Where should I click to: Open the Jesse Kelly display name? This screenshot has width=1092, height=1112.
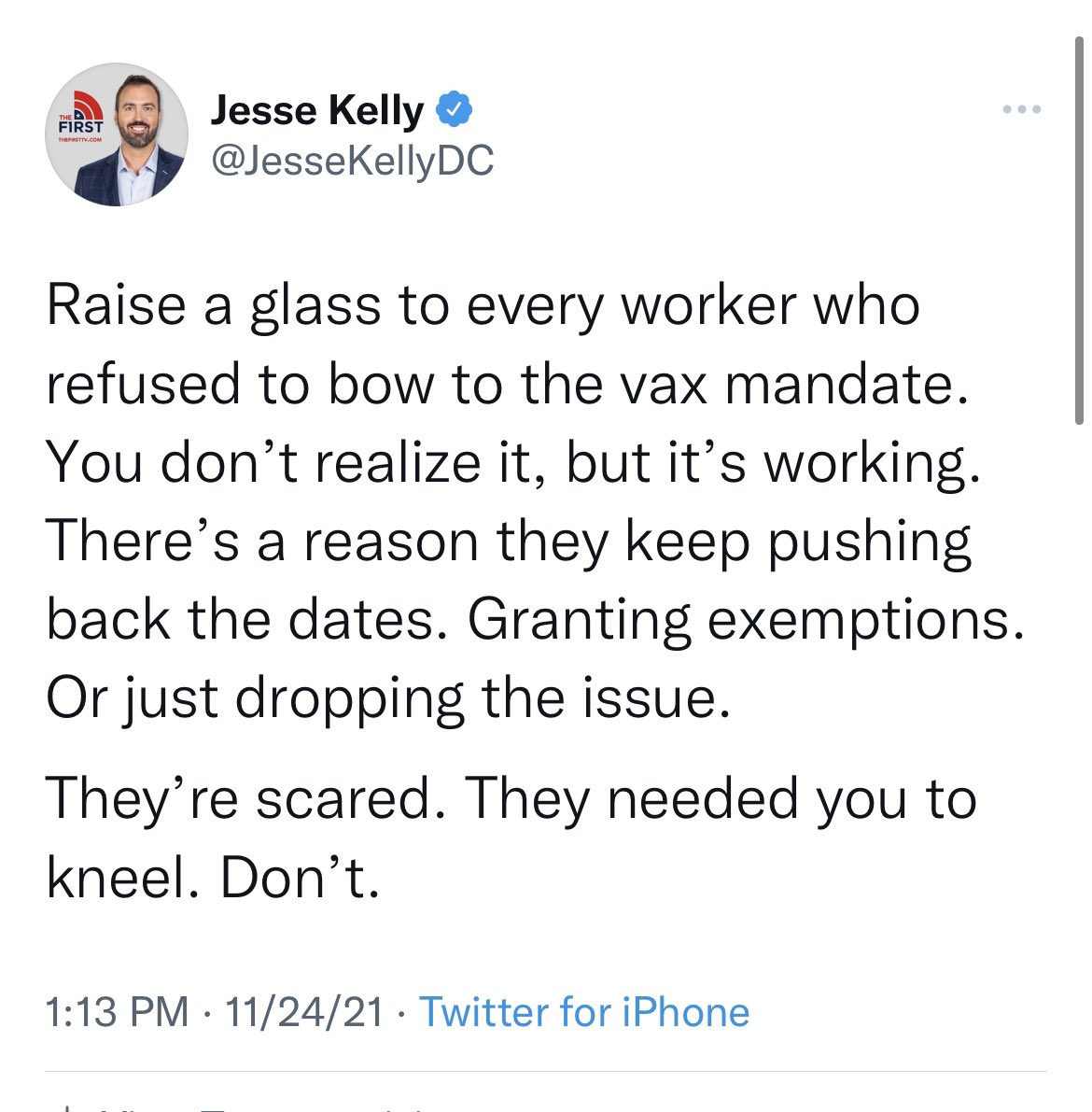point(317,110)
